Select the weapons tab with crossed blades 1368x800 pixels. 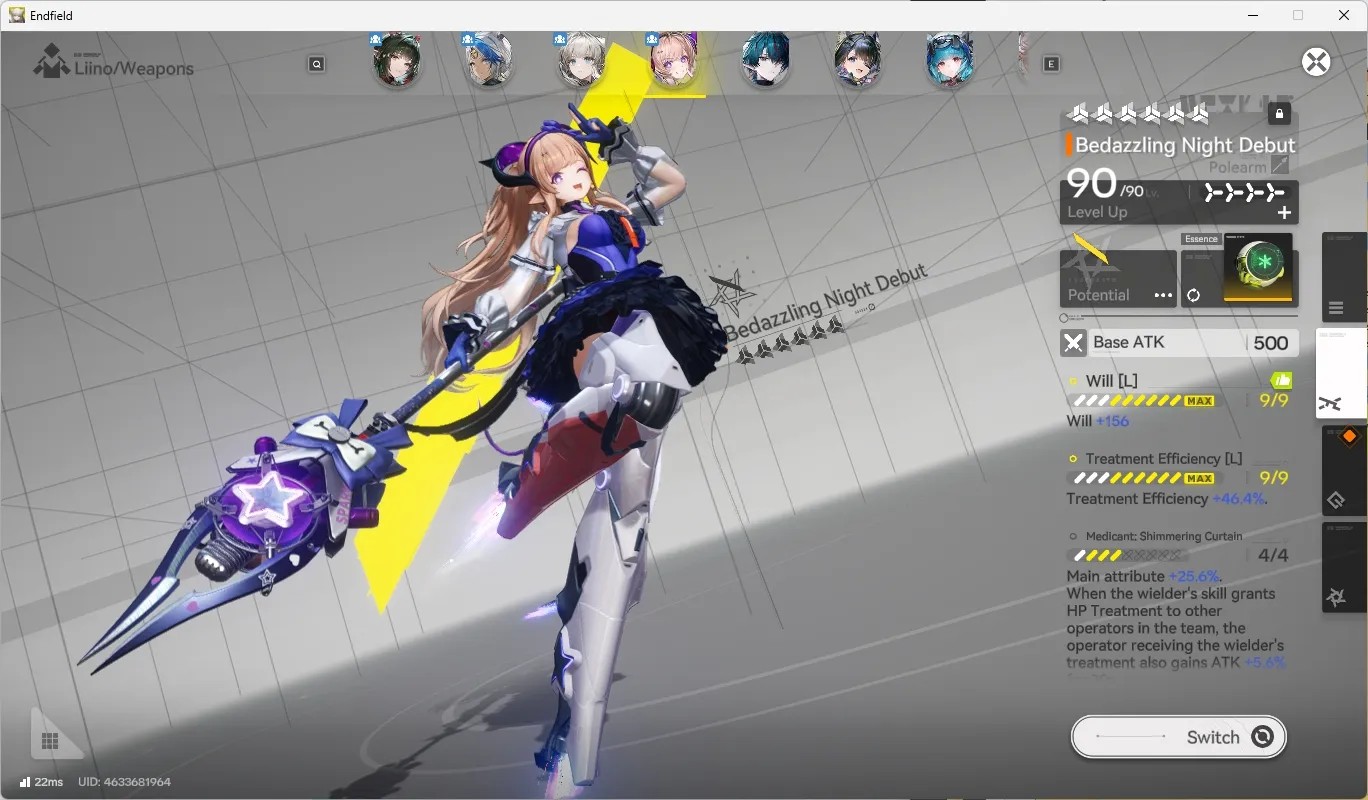[x=1341, y=374]
